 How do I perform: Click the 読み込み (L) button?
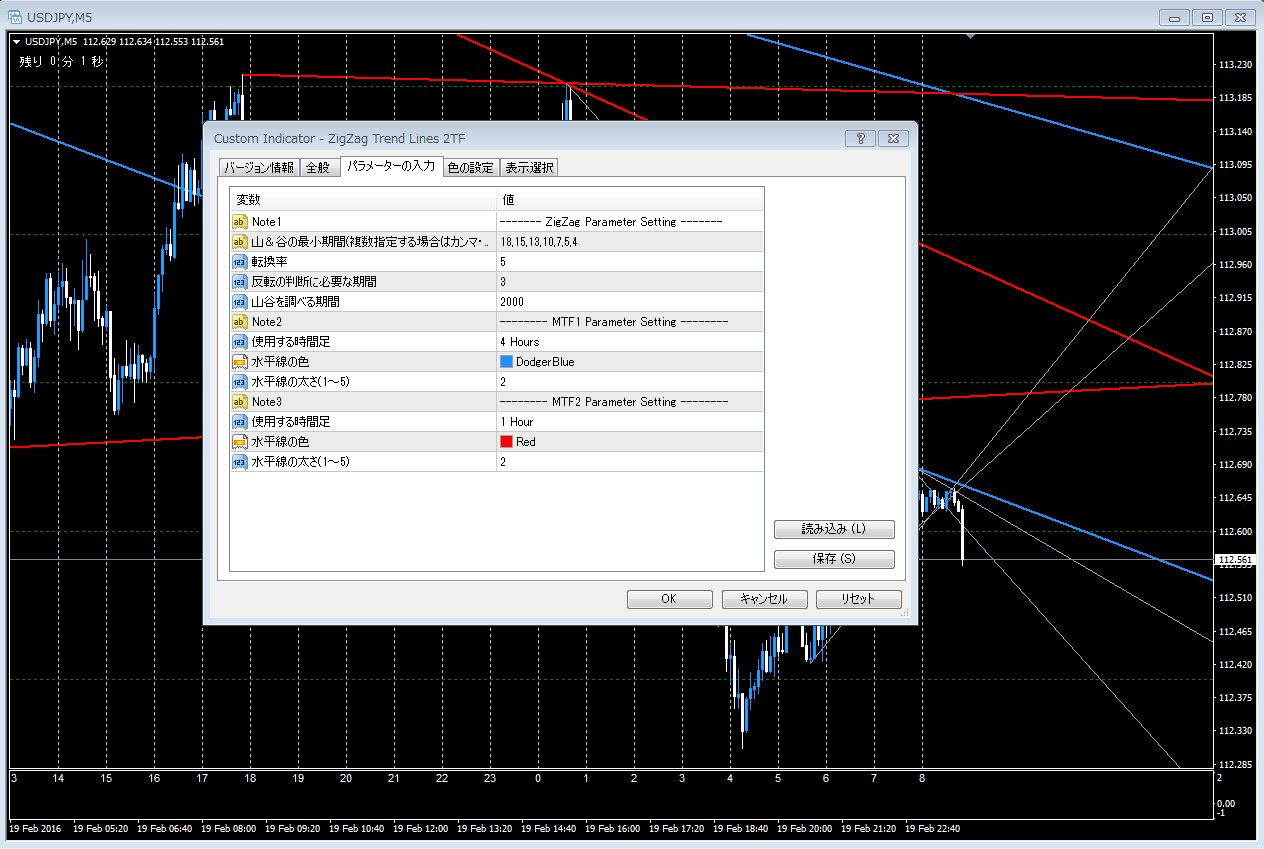click(x=834, y=529)
